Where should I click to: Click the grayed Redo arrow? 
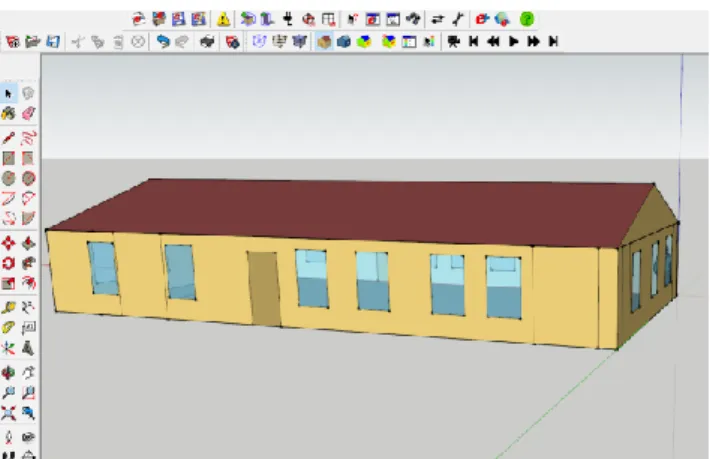tap(182, 42)
